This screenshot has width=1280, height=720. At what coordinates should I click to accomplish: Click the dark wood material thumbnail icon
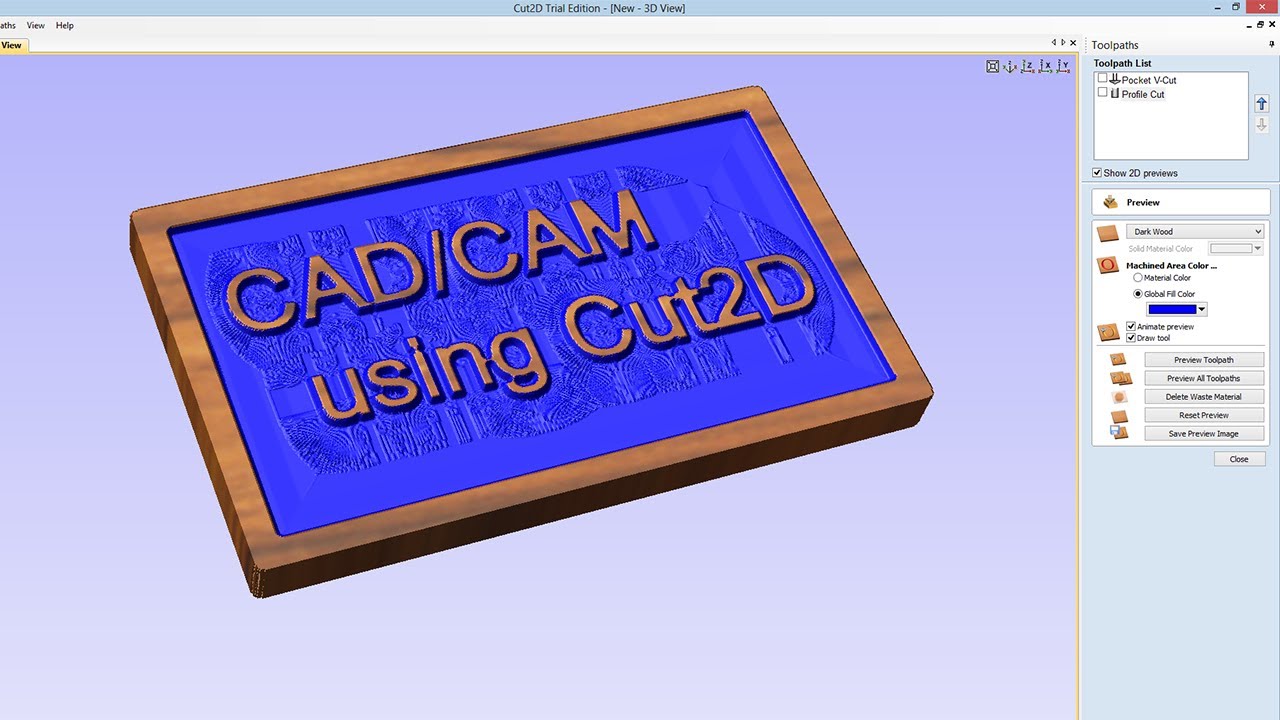click(x=1107, y=233)
